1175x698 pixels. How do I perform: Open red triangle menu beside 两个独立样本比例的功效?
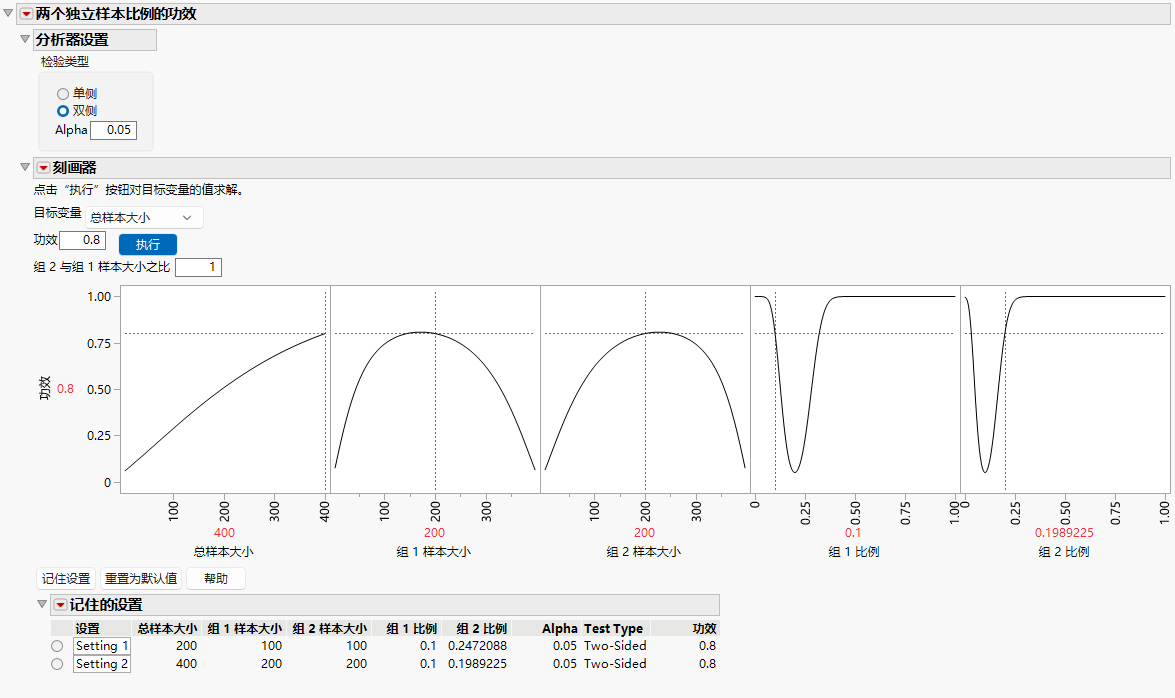[26, 13]
